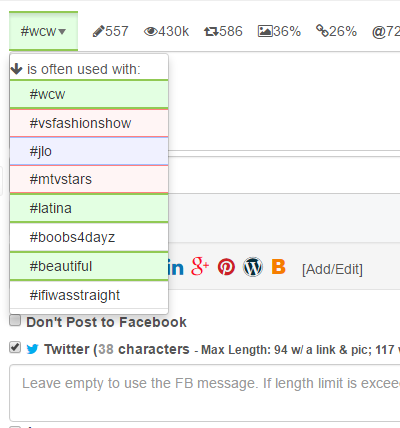Image resolution: width=400 pixels, height=428 pixels.
Task: Check the Don't Post to Facebook box
Action: [x=15, y=320]
